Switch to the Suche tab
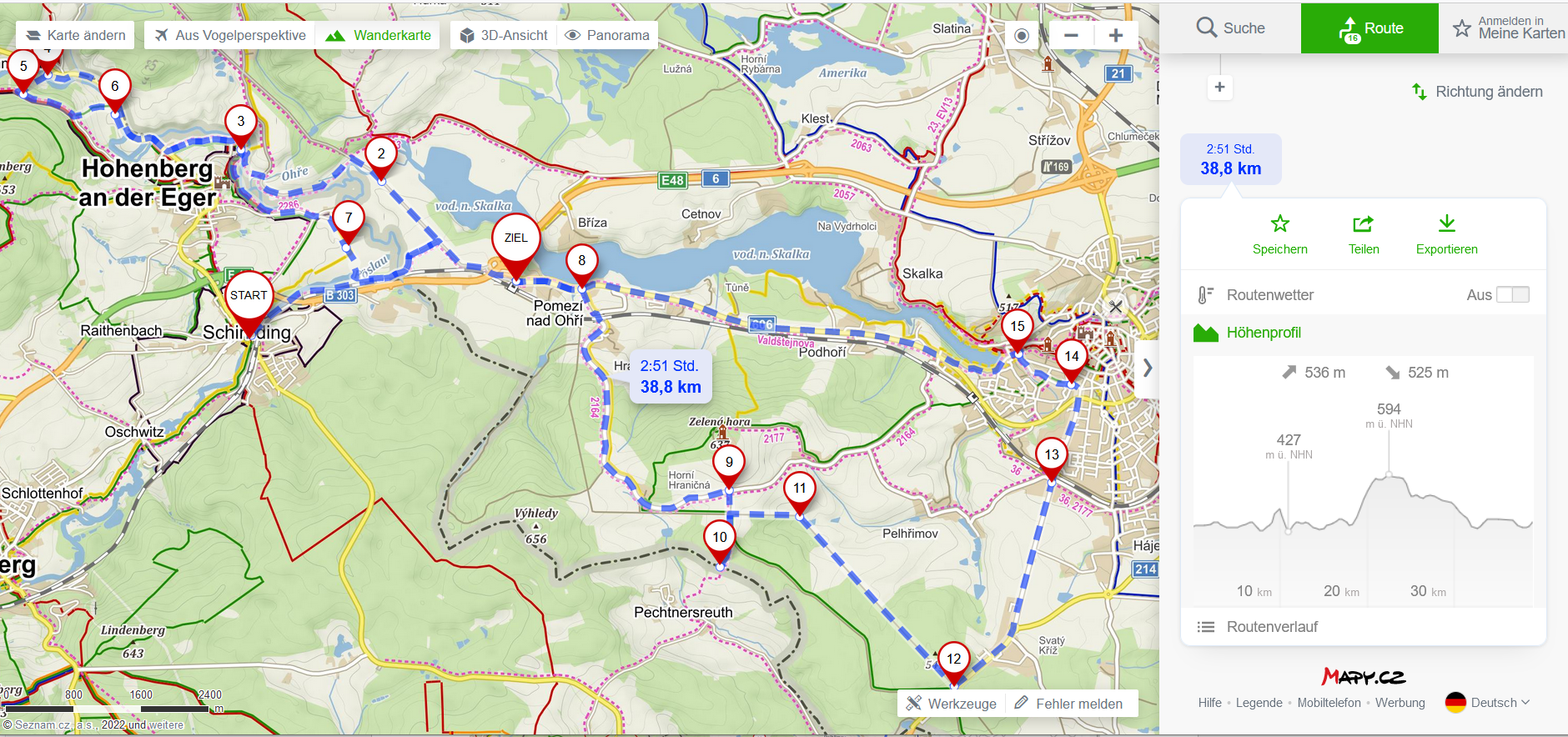The height and width of the screenshot is (737, 1568). 1230,28
